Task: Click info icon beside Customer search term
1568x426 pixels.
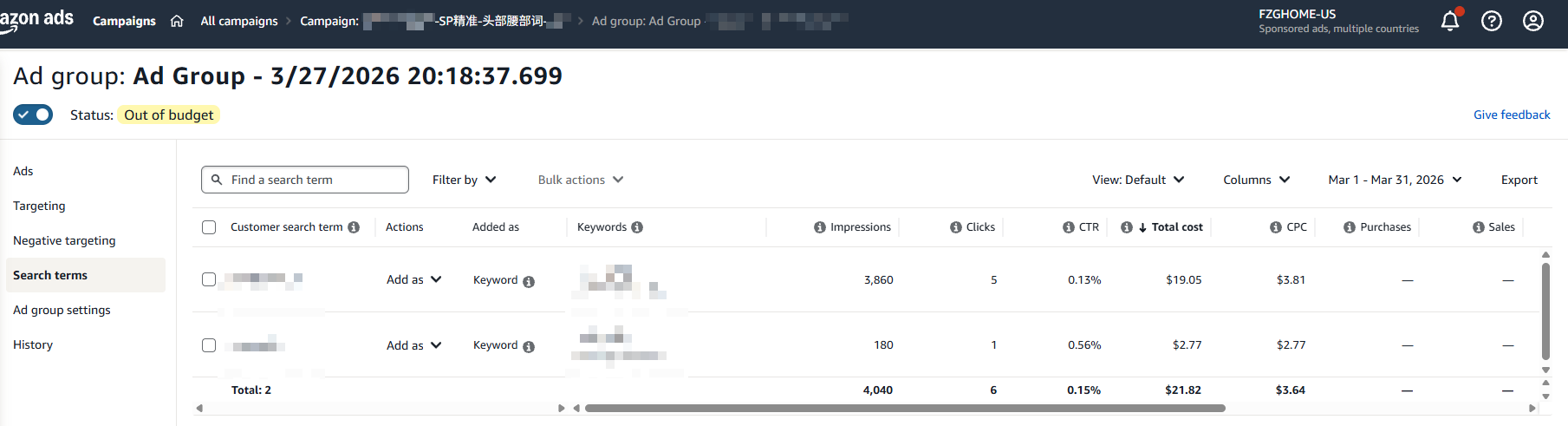Action: (354, 227)
